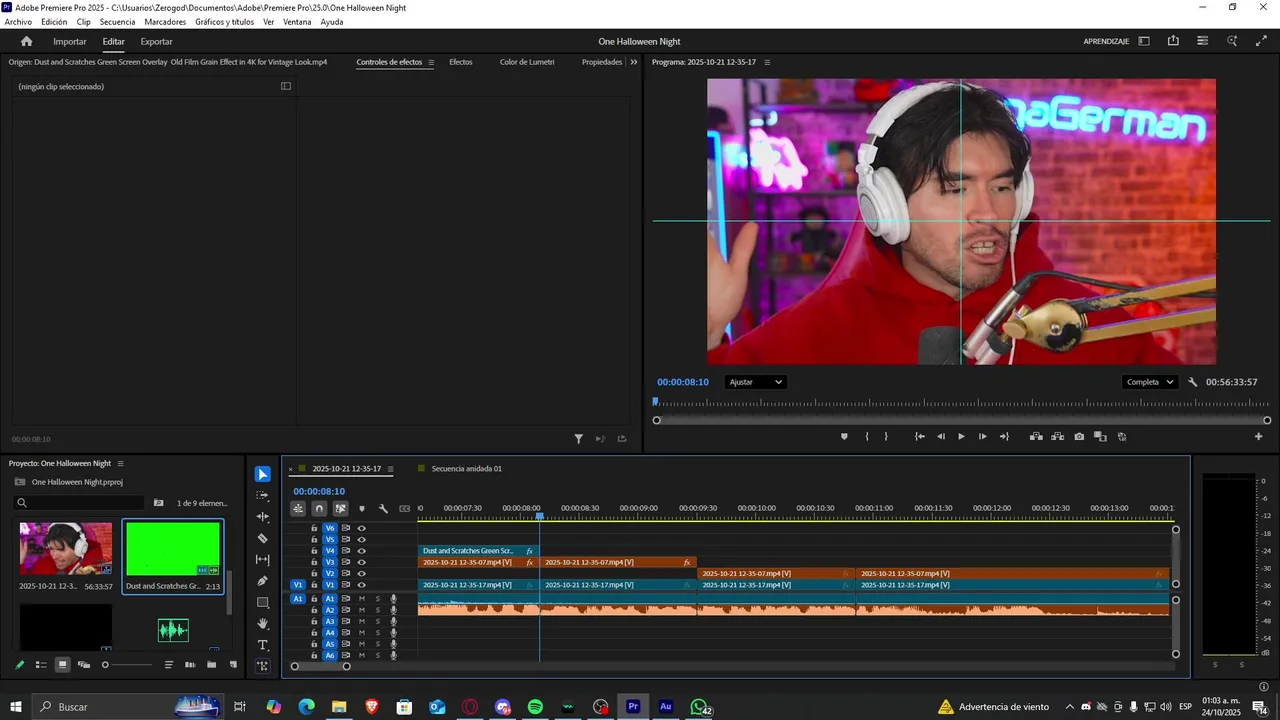Go to the Importar workspace
Image resolution: width=1280 pixels, height=720 pixels.
pyautogui.click(x=70, y=41)
